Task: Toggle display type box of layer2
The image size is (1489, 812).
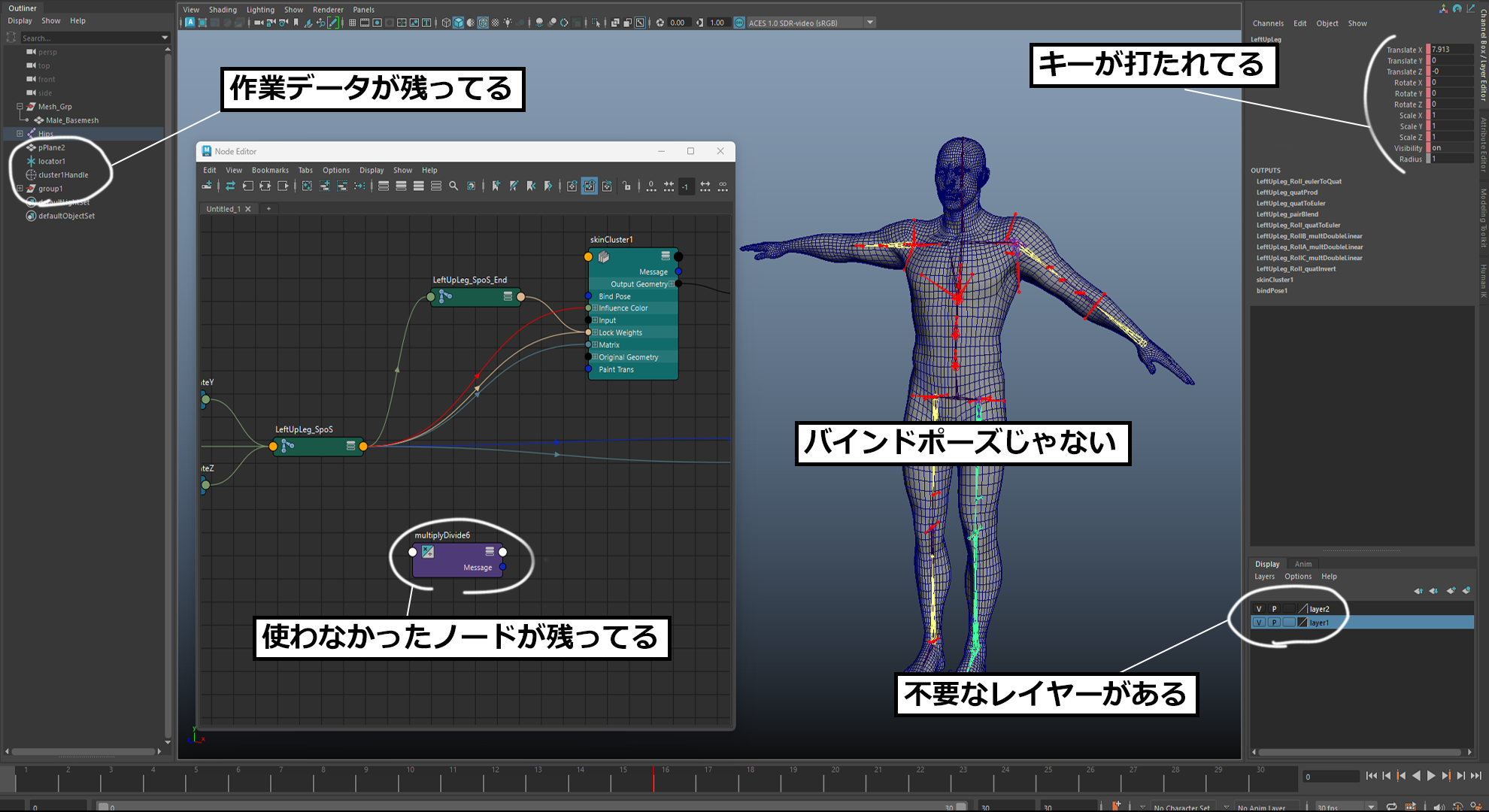Action: pos(1289,609)
